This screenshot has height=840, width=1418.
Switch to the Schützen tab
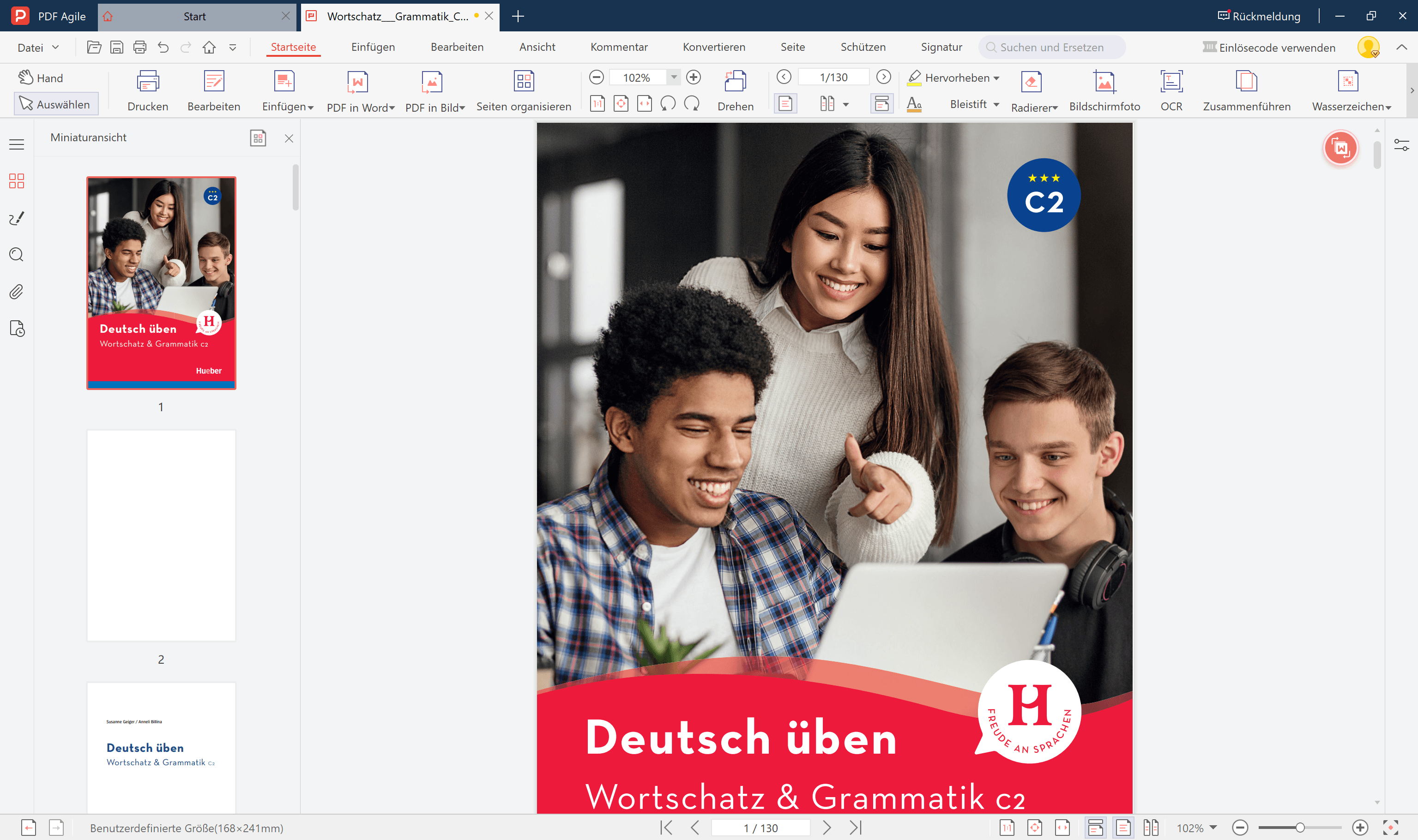pyautogui.click(x=863, y=47)
